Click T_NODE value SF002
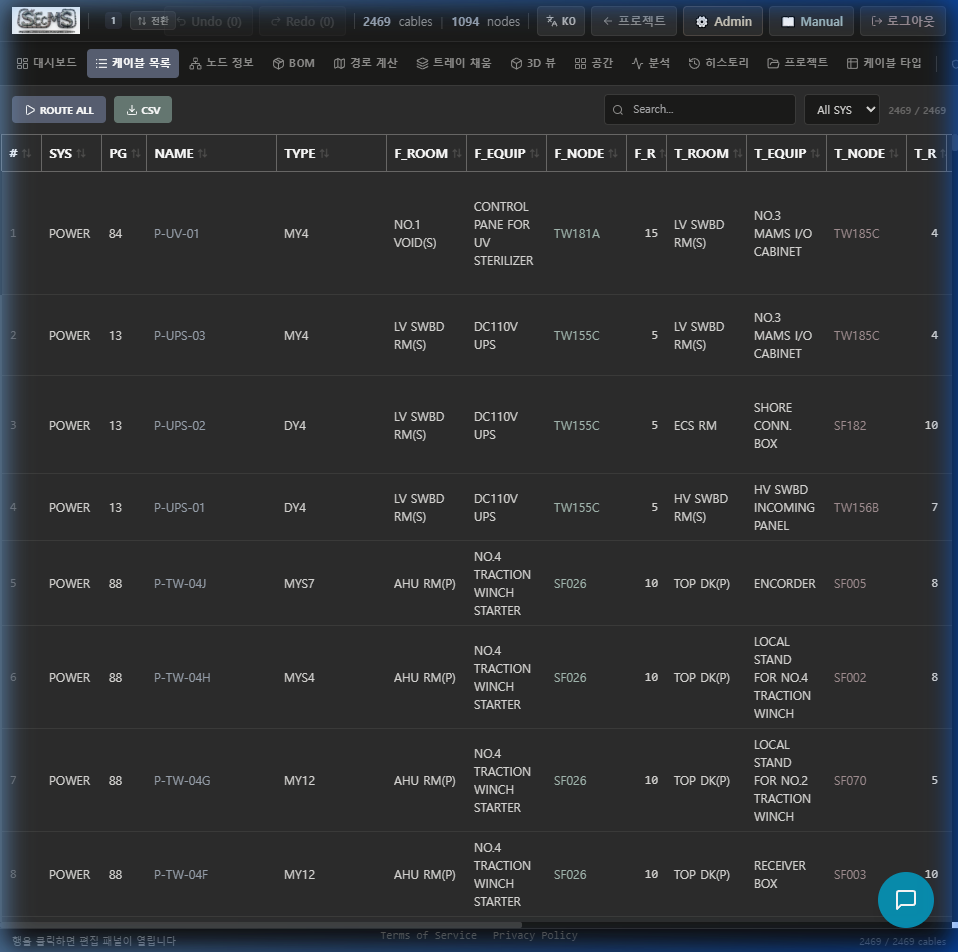Screen dimensions: 958x952 (849, 677)
